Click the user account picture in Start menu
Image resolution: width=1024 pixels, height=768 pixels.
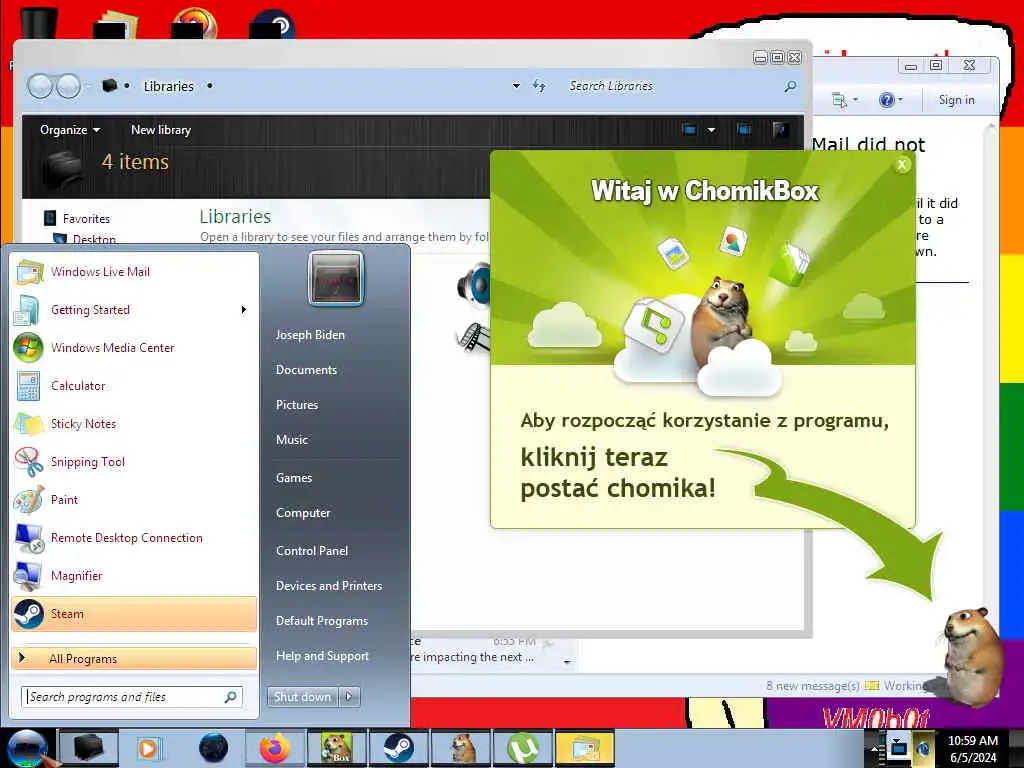tap(336, 278)
